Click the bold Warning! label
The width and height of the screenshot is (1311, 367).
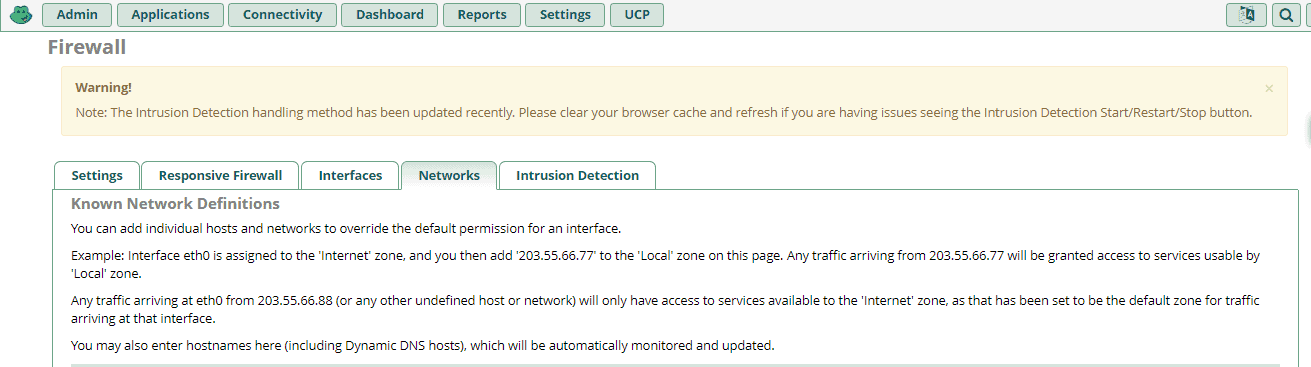pos(103,88)
